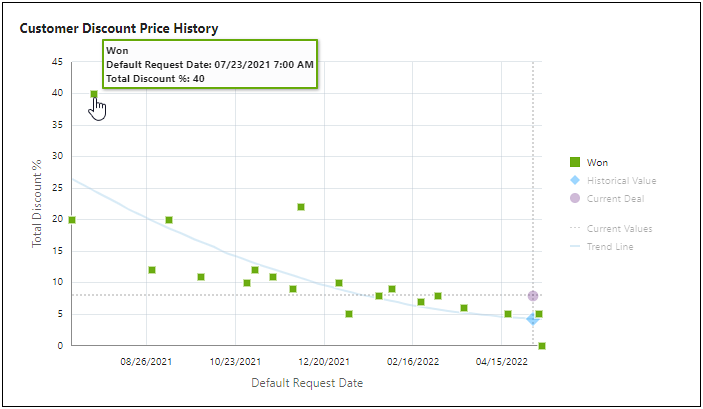Click the 30 y-axis label
The height and width of the screenshot is (409, 703).
tap(57, 156)
